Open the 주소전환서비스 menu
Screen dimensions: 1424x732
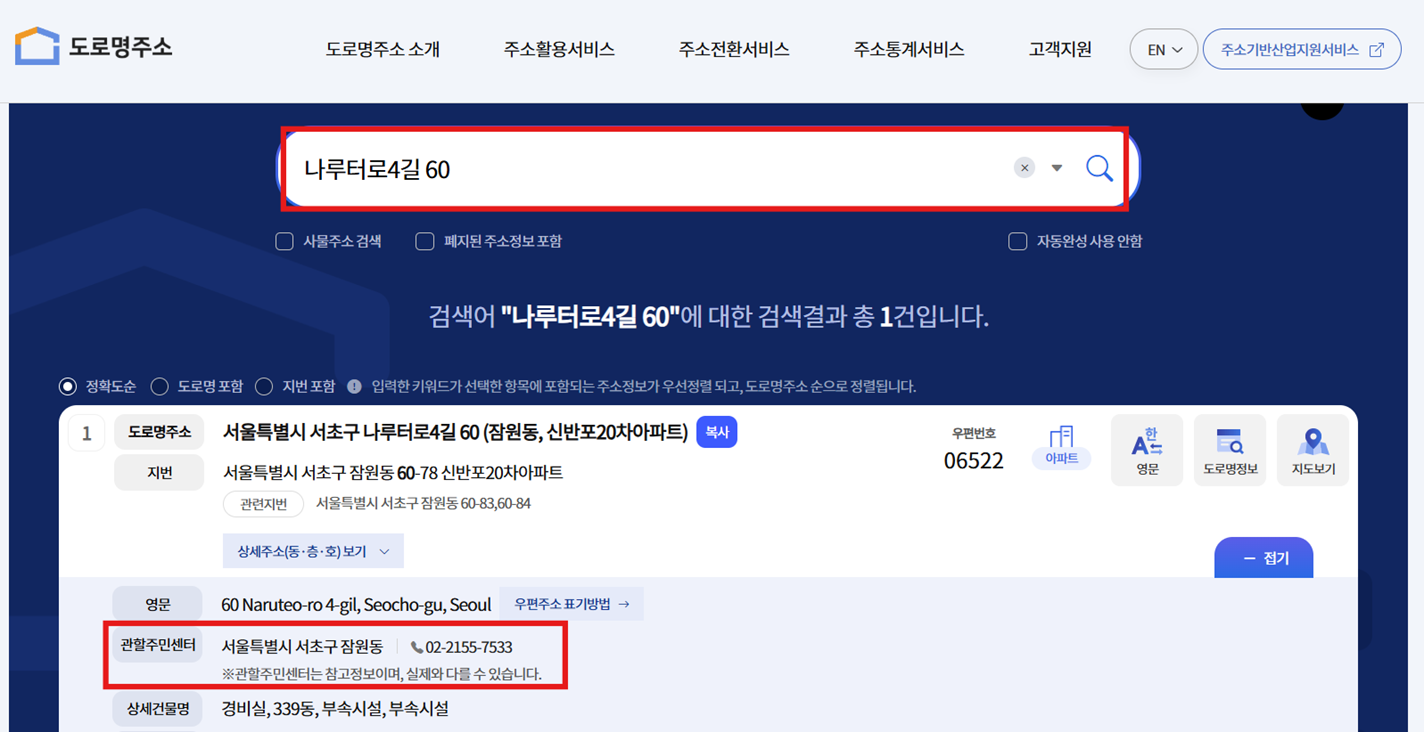click(734, 49)
